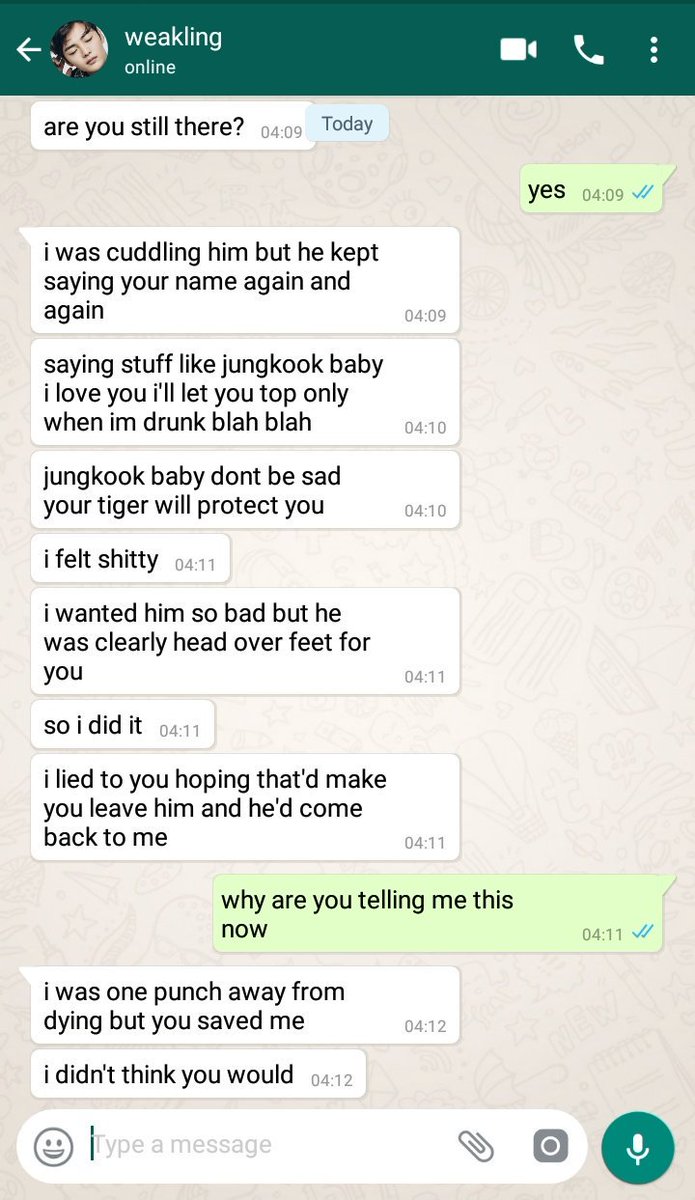
Task: Tap the 'Today' date label
Action: pos(347,124)
